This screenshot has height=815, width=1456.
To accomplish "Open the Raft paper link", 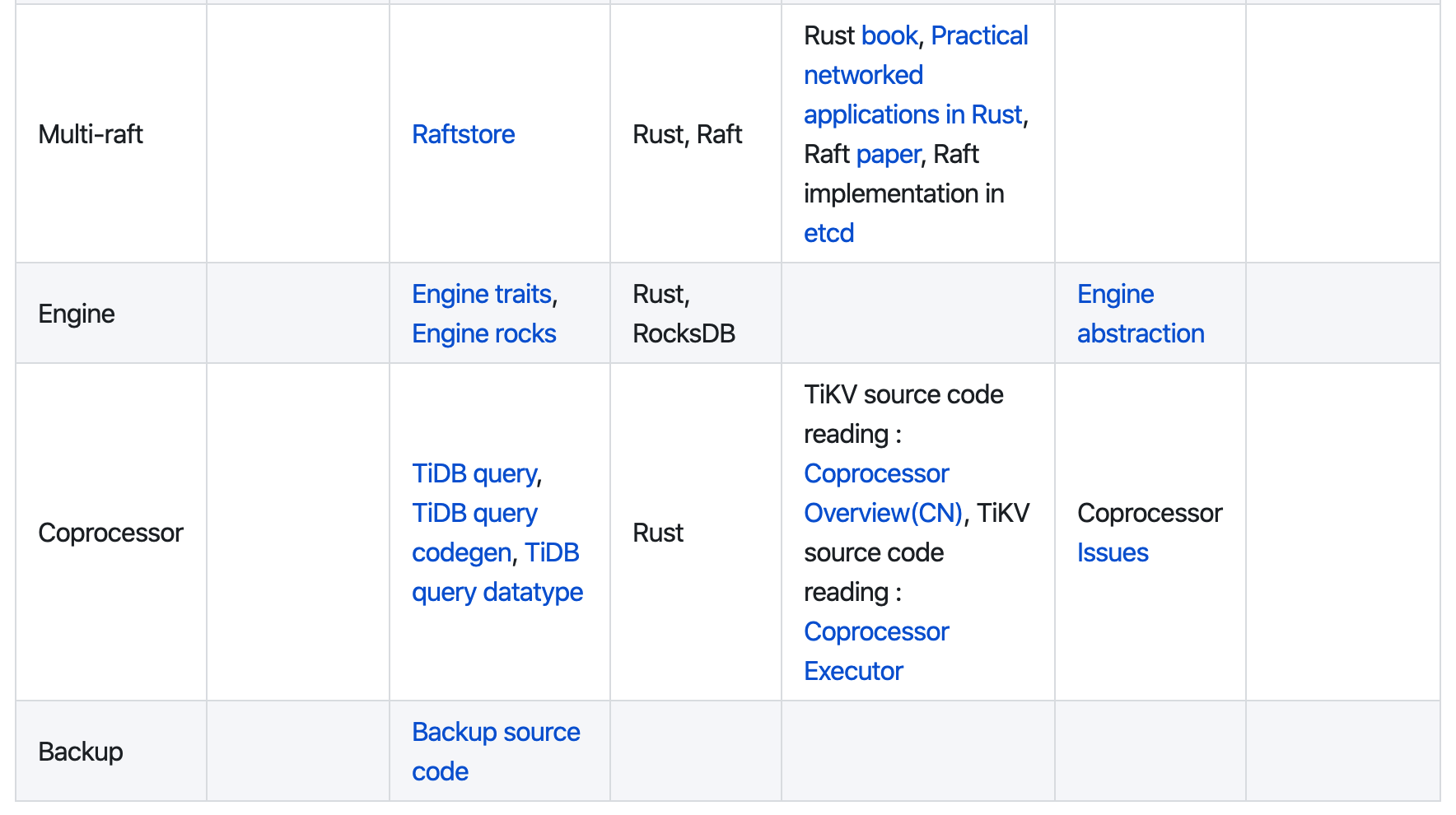I will point(888,154).
